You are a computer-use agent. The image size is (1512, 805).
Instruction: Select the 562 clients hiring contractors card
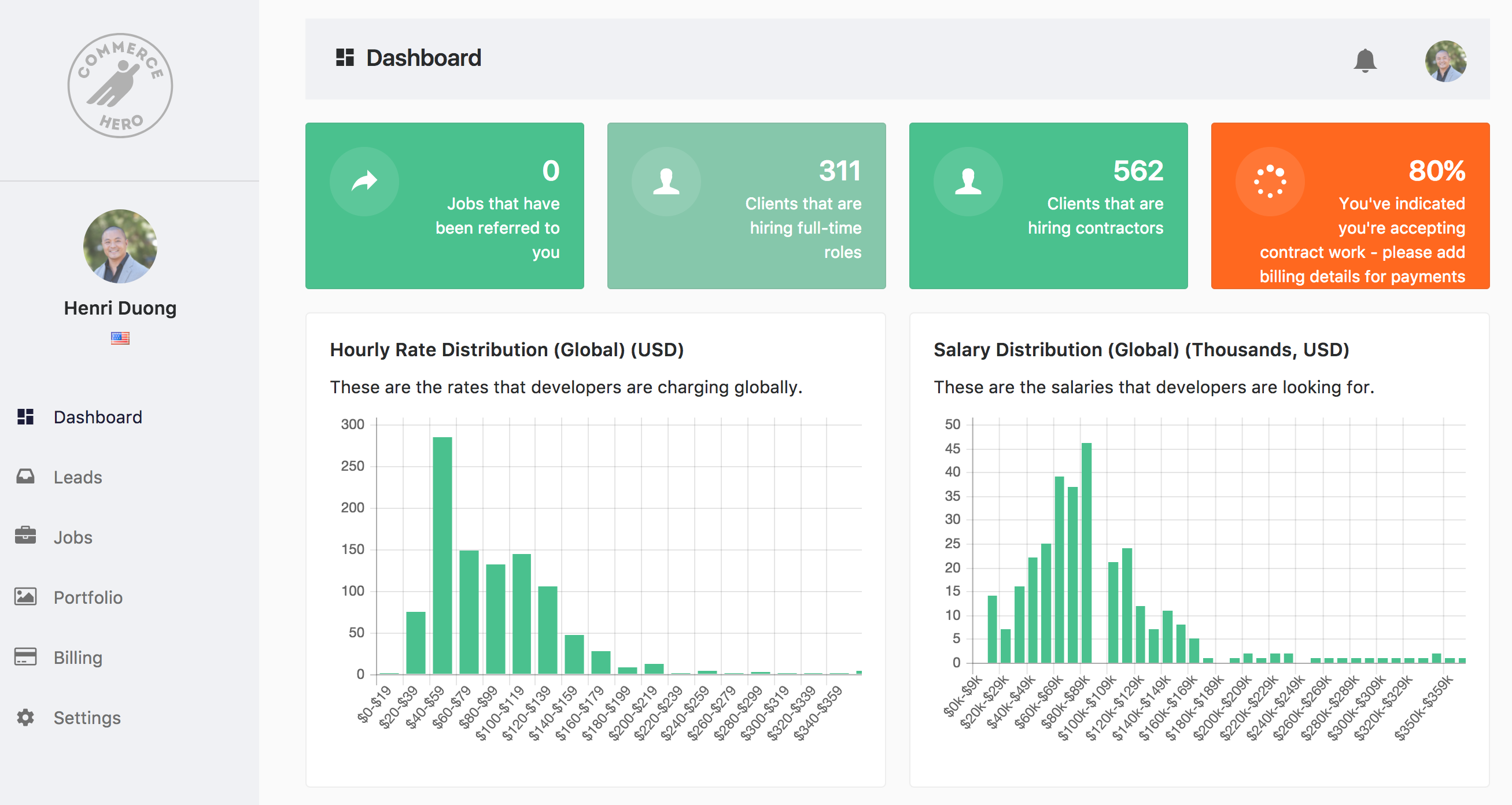(1048, 205)
